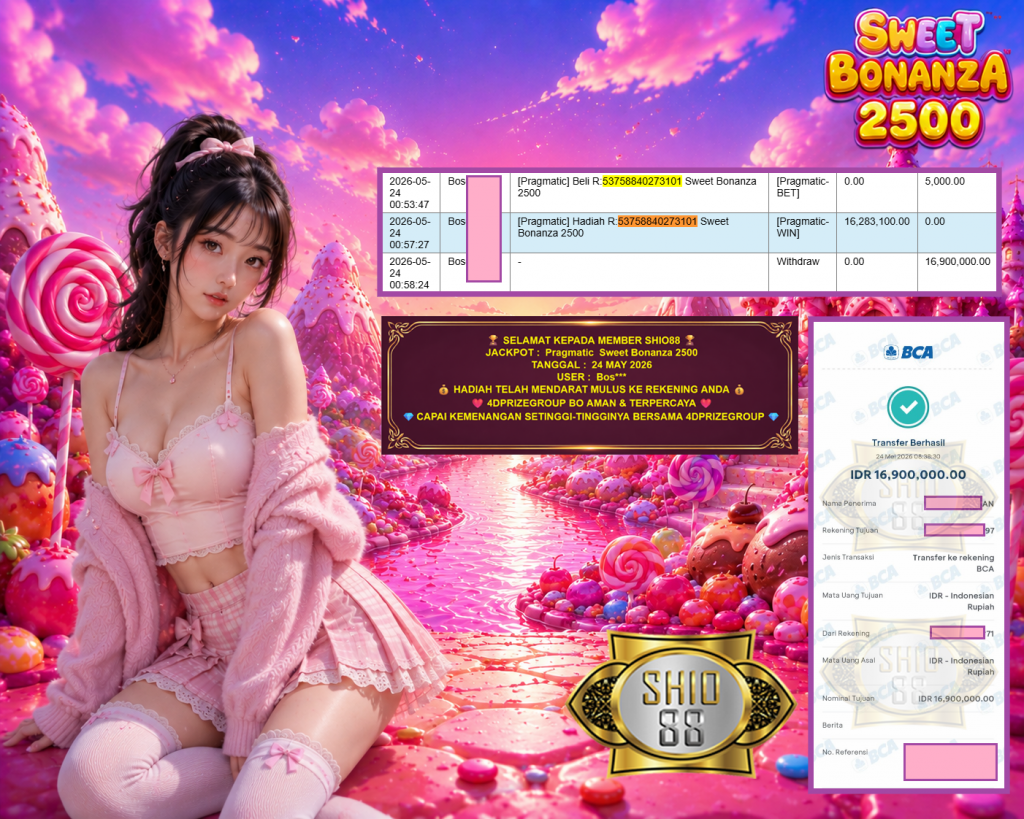Click the SELAMAT KEPADA MEMBER SHIO88 headline
The height and width of the screenshot is (819, 1024).
pyautogui.click(x=591, y=340)
